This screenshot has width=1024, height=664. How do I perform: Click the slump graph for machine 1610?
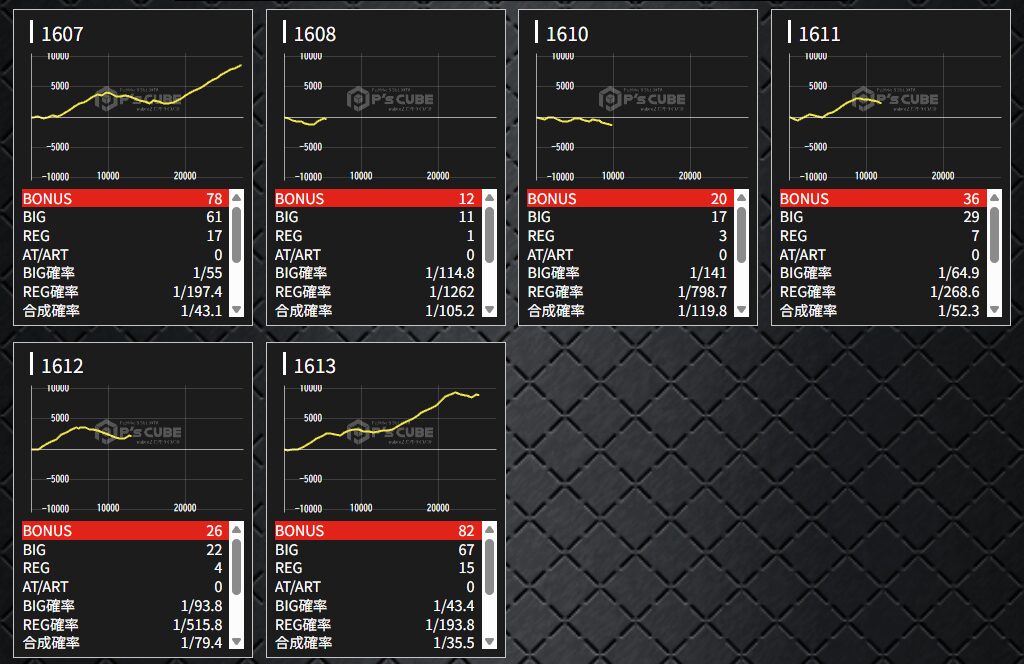click(638, 117)
